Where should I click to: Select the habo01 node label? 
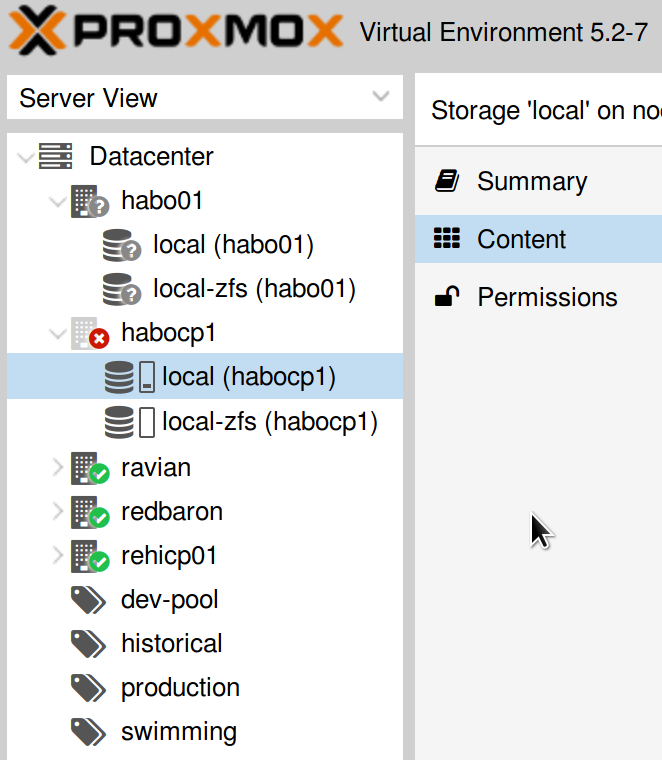pyautogui.click(x=162, y=201)
